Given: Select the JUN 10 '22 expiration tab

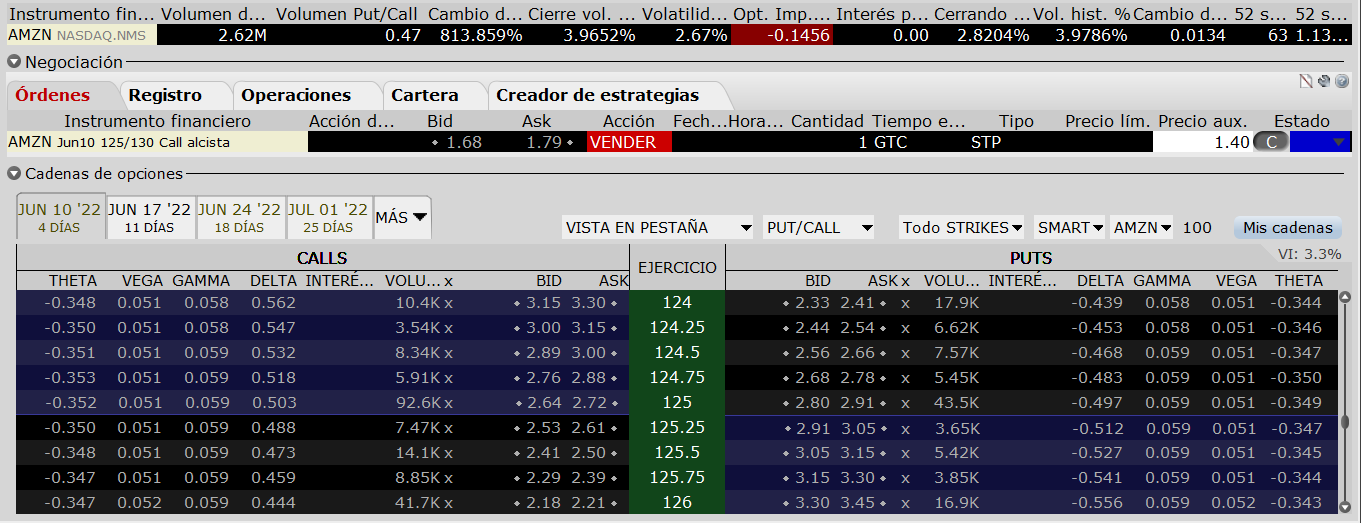Looking at the screenshot, I should coord(60,217).
